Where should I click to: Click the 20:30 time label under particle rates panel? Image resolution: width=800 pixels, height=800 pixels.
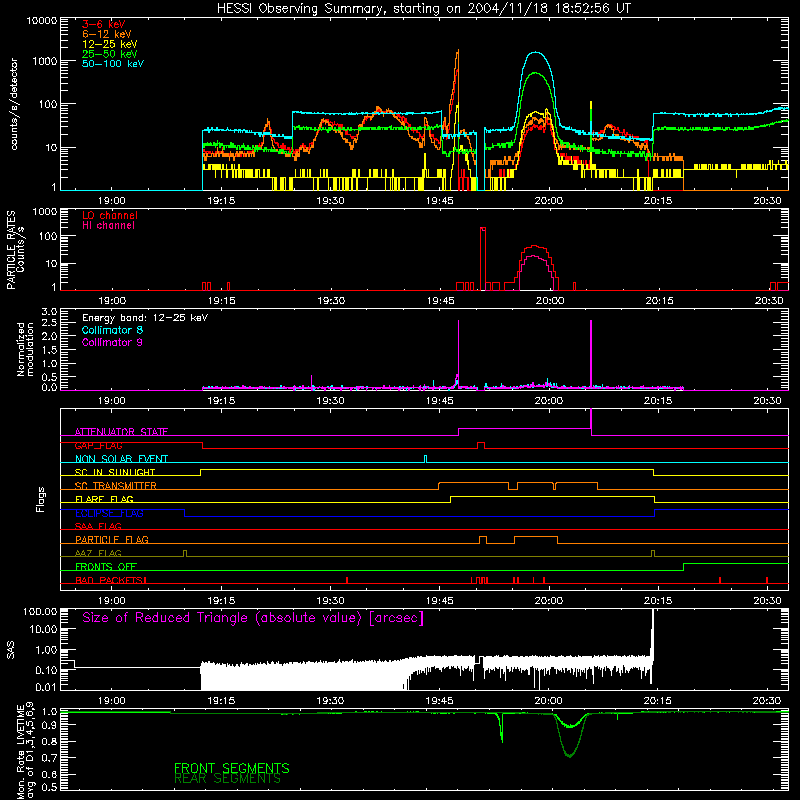point(768,301)
